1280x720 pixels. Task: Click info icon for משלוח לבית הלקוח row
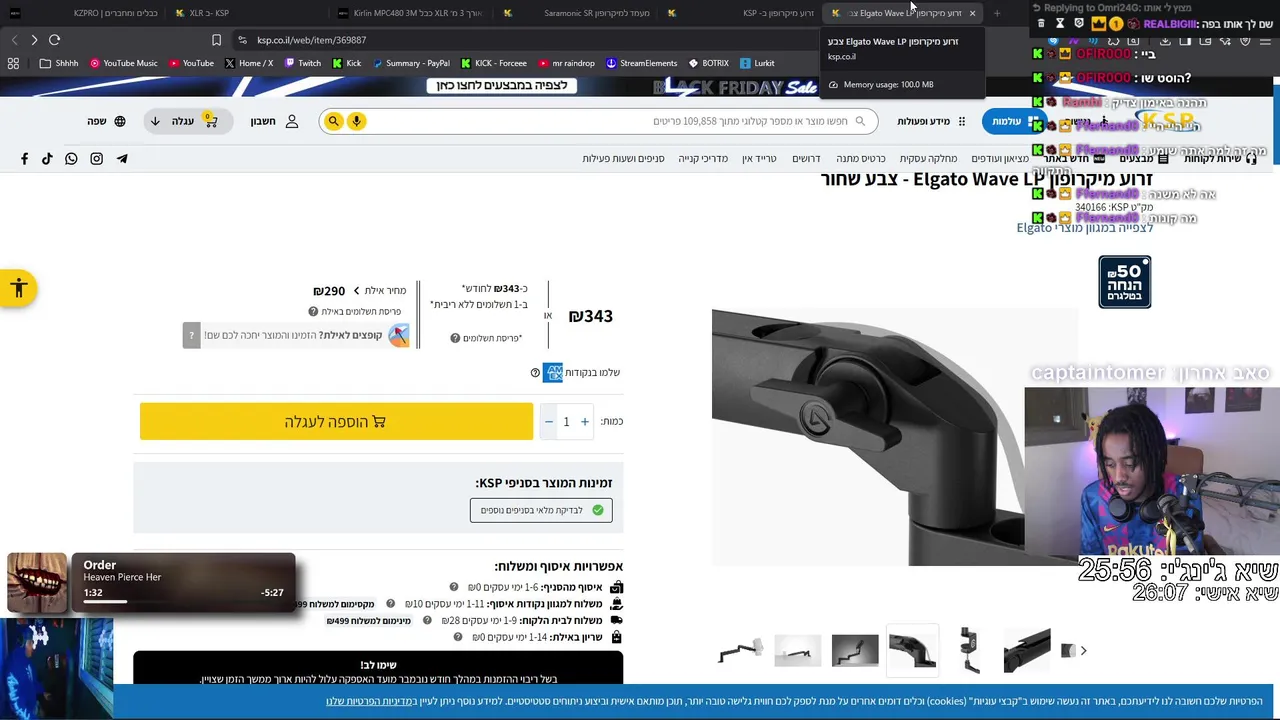pos(427,621)
